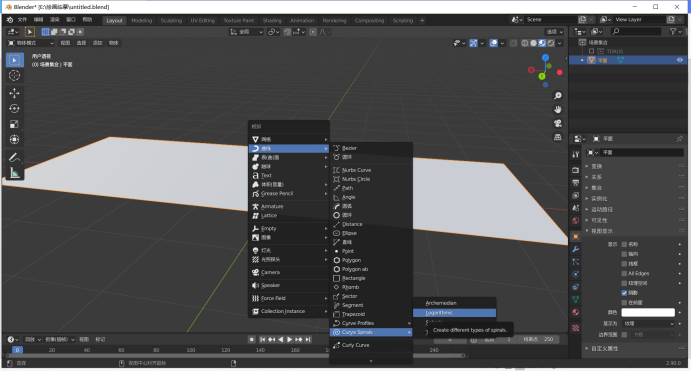Open the Object Constraints properties tab
This screenshot has width=692, height=371.
(575, 287)
